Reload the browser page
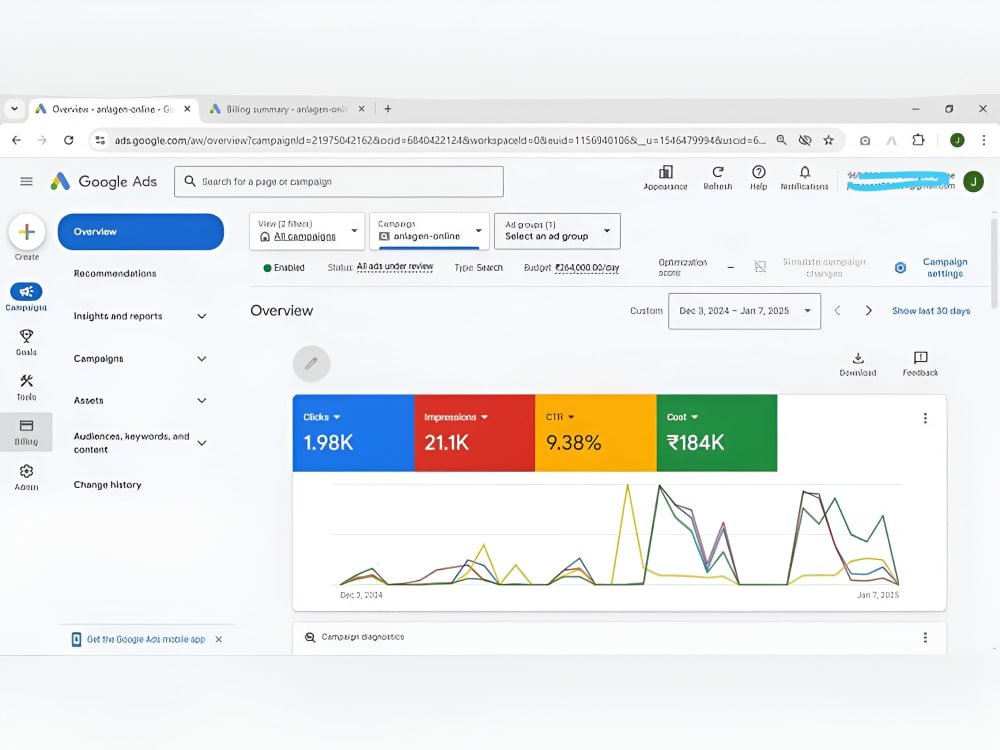 69,140
